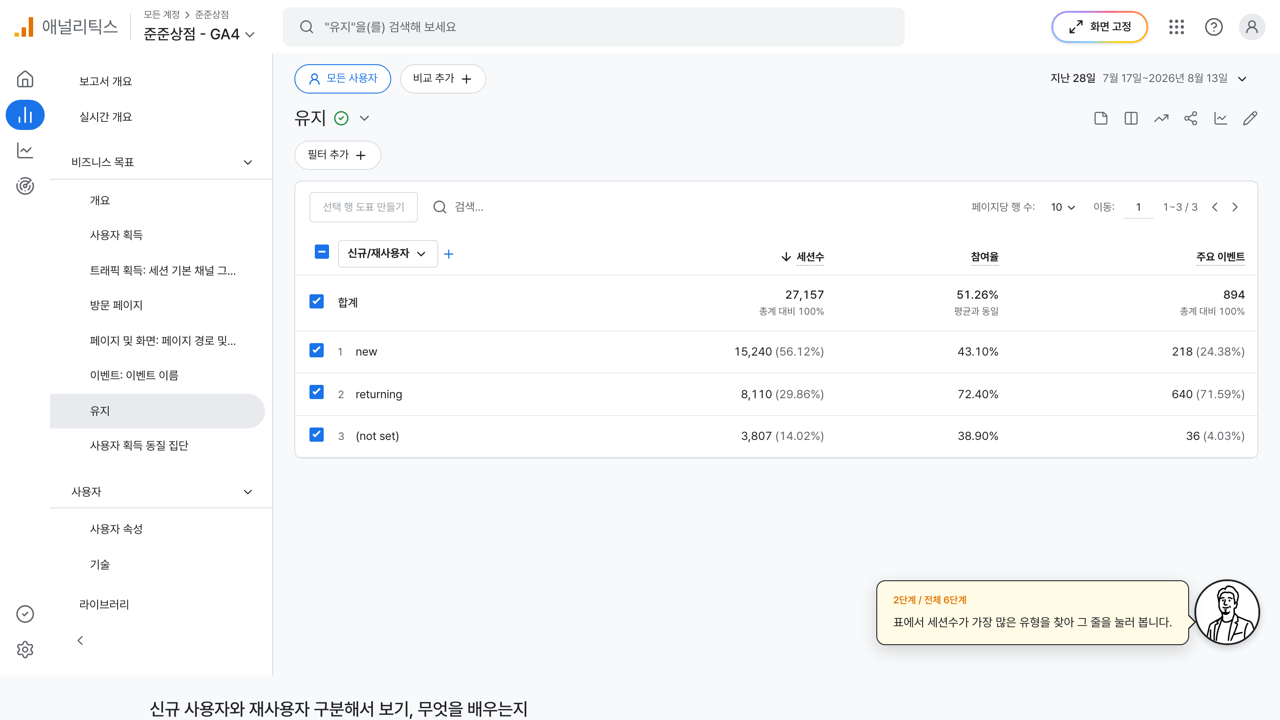Open the dropdown arrow beside 유지 title
The width and height of the screenshot is (1280, 720).
(365, 118)
